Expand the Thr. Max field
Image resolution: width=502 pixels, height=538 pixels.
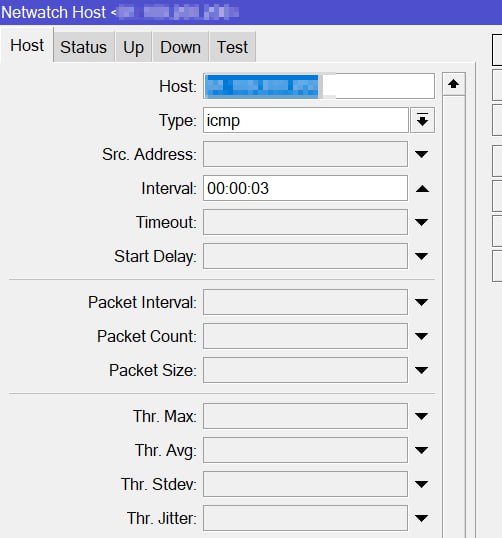pos(422,416)
